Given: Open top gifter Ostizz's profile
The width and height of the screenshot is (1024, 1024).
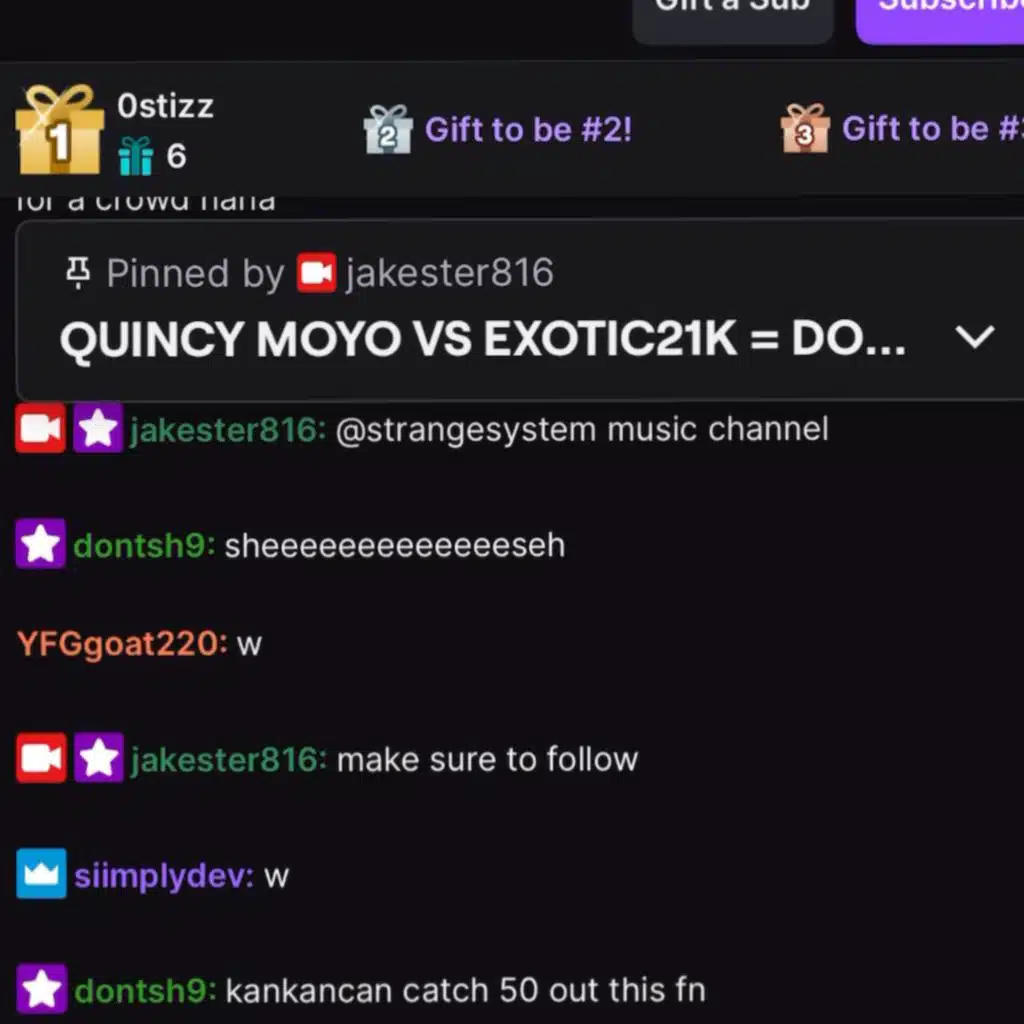Looking at the screenshot, I should (x=165, y=106).
